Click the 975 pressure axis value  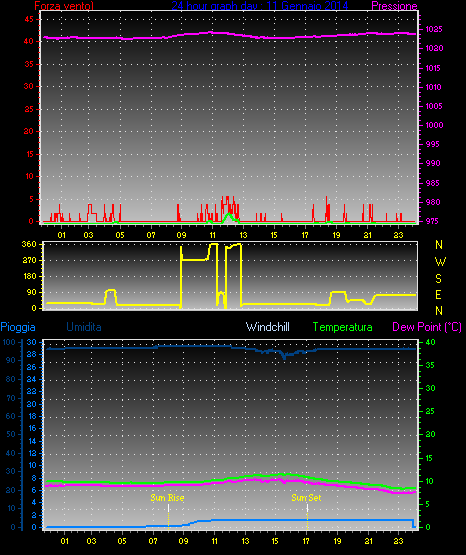[431, 221]
